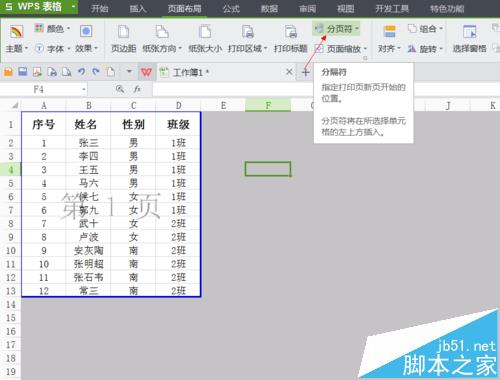
Task: Click into the formula bar
Action: click(x=233, y=89)
